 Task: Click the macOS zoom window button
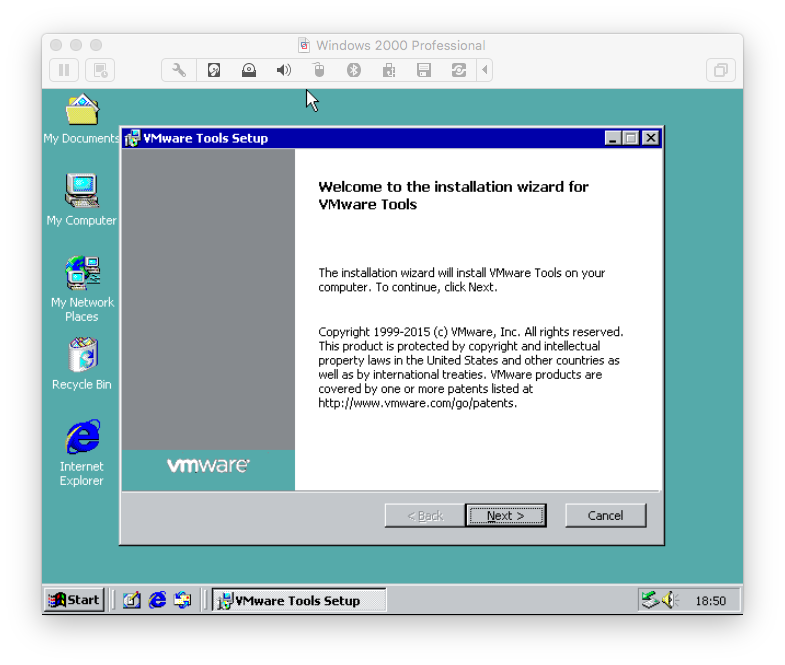pos(96,45)
